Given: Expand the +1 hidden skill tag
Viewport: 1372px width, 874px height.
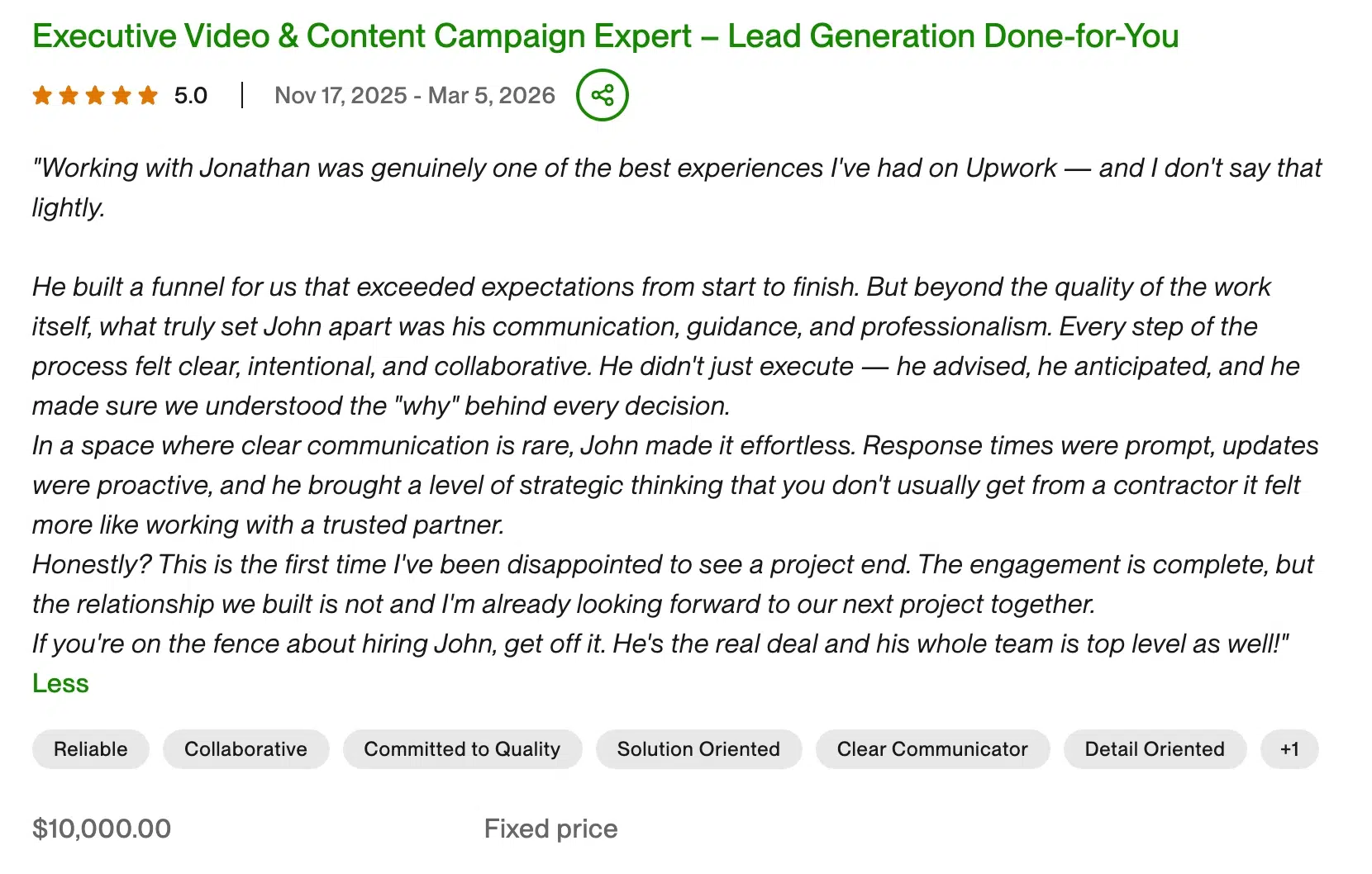Looking at the screenshot, I should click(x=1290, y=749).
